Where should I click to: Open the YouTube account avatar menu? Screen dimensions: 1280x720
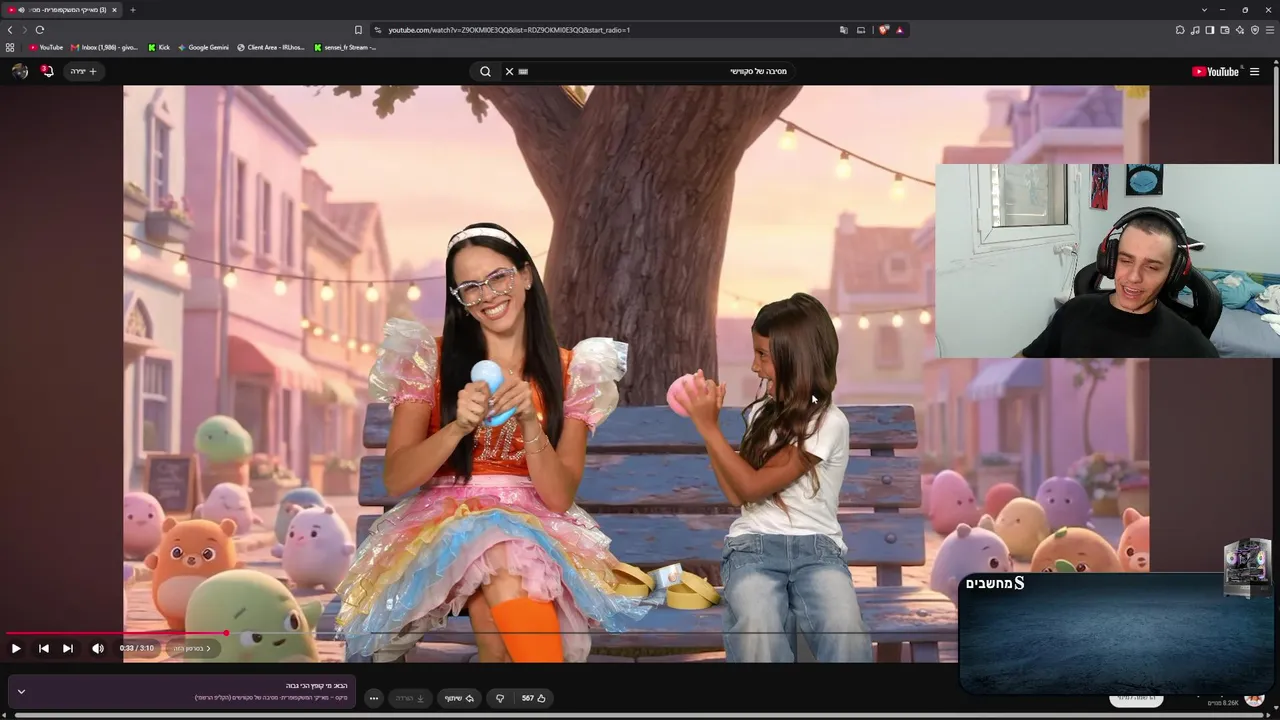point(19,71)
